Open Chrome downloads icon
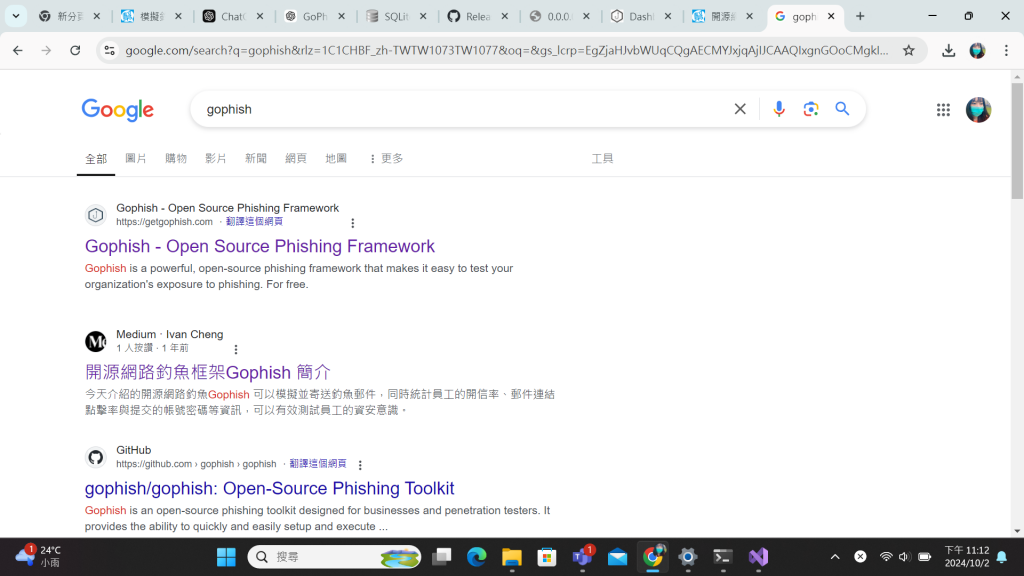The height and width of the screenshot is (576, 1024). (x=948, y=50)
